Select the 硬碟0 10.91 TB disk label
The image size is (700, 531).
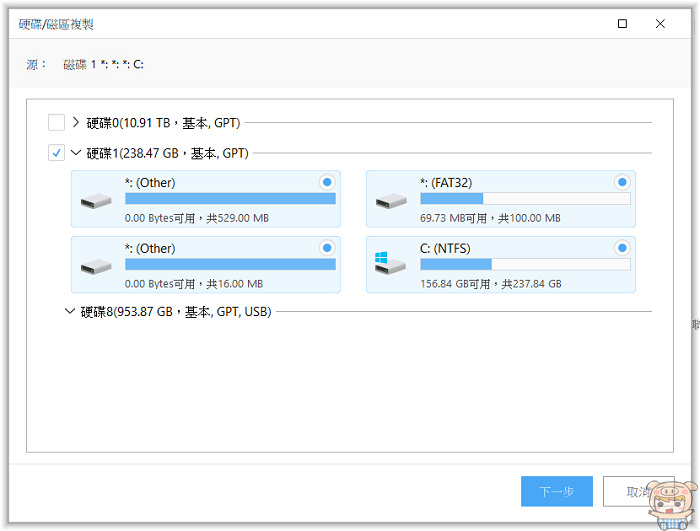tap(163, 123)
